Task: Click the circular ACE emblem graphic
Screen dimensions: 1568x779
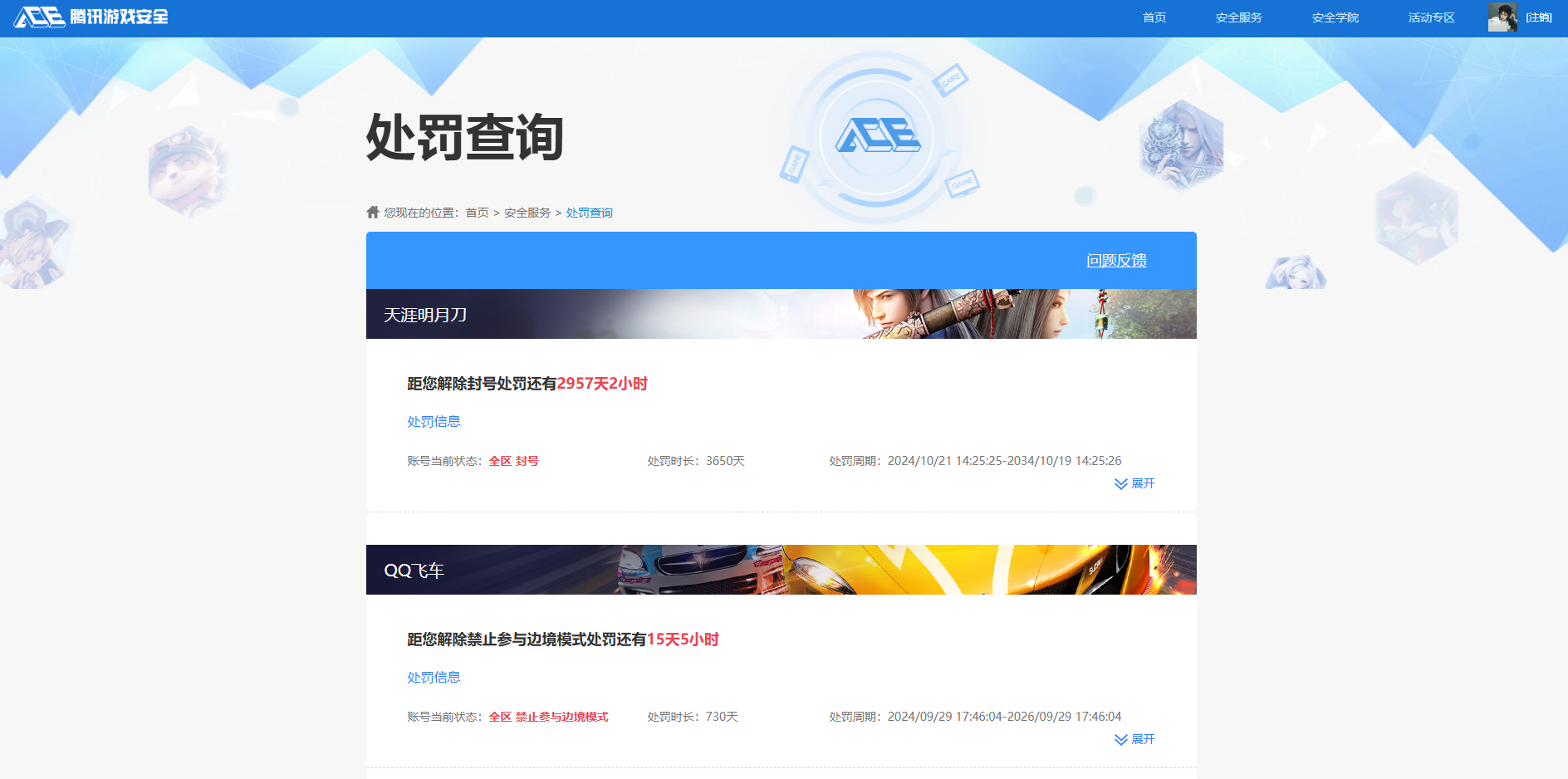Action: (877, 137)
